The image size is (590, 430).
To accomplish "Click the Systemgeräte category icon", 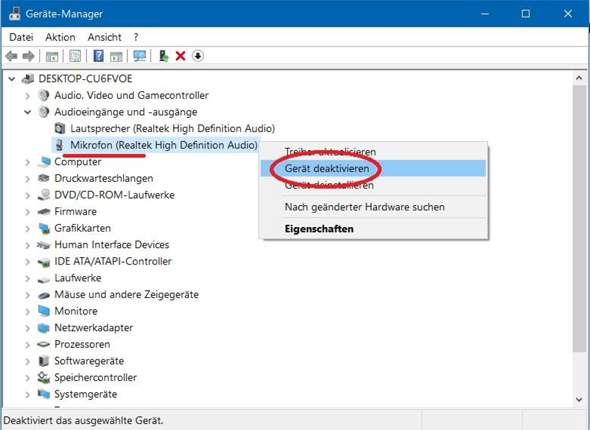I will pos(44,394).
